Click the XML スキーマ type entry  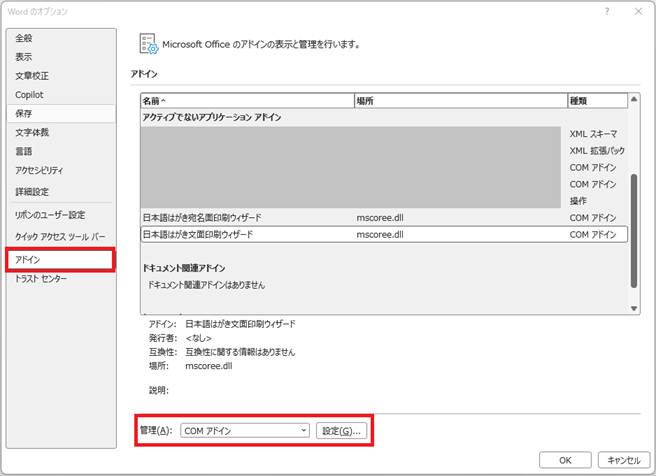click(593, 134)
